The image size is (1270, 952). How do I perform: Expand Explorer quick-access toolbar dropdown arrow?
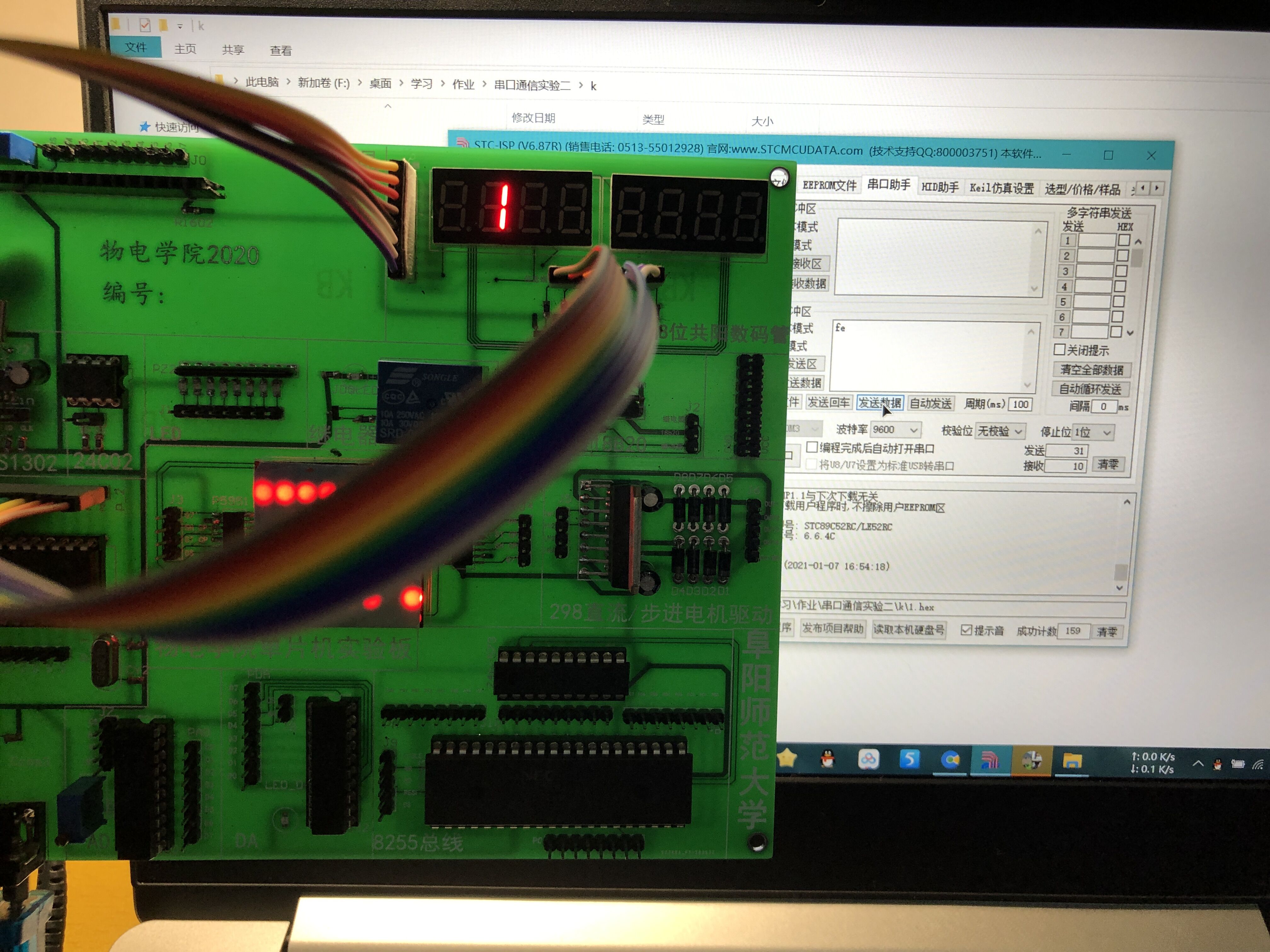(180, 26)
